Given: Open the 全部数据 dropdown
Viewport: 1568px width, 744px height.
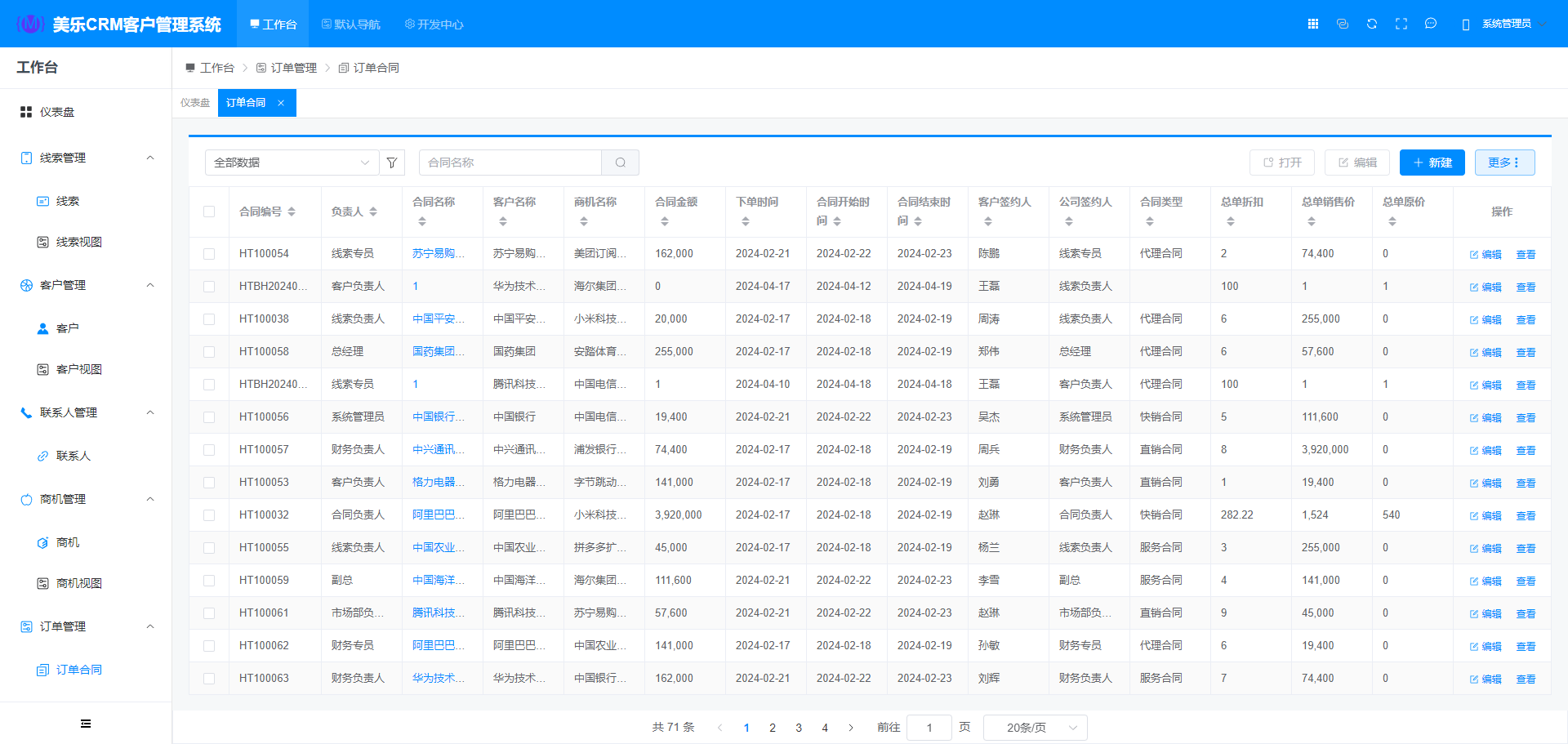Looking at the screenshot, I should [292, 163].
